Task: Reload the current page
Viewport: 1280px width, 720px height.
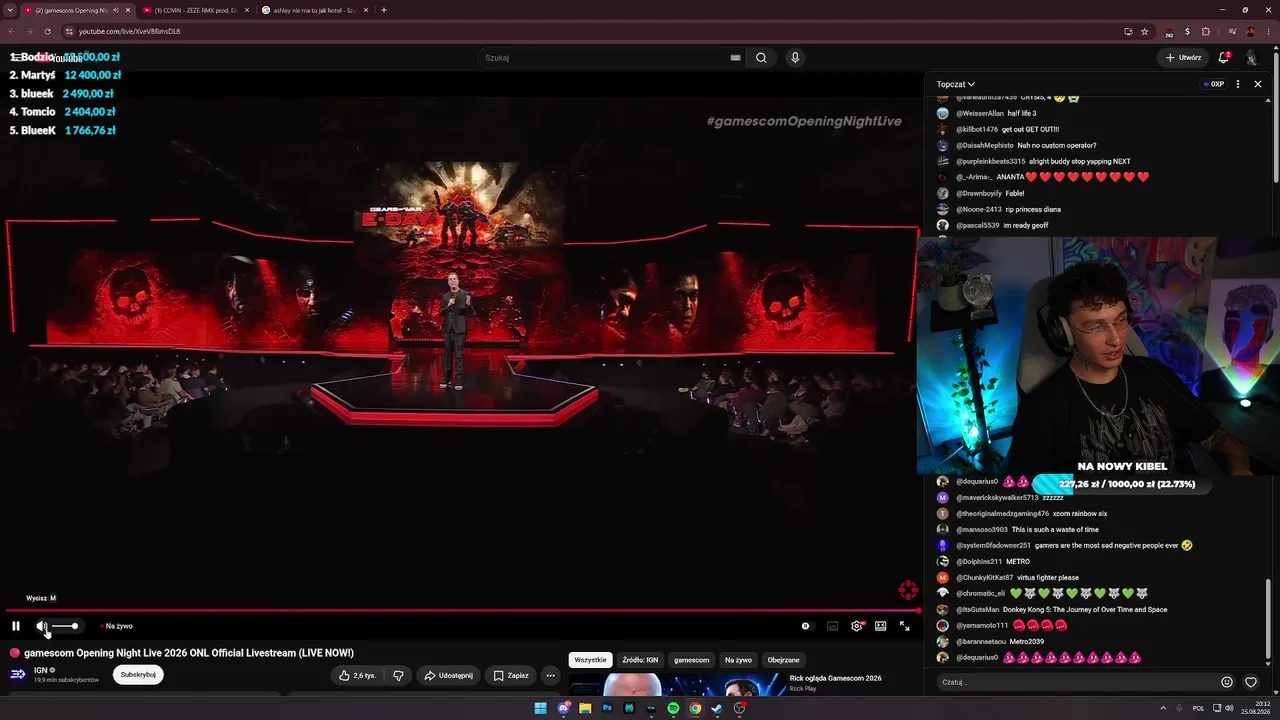Action: pyautogui.click(x=47, y=31)
